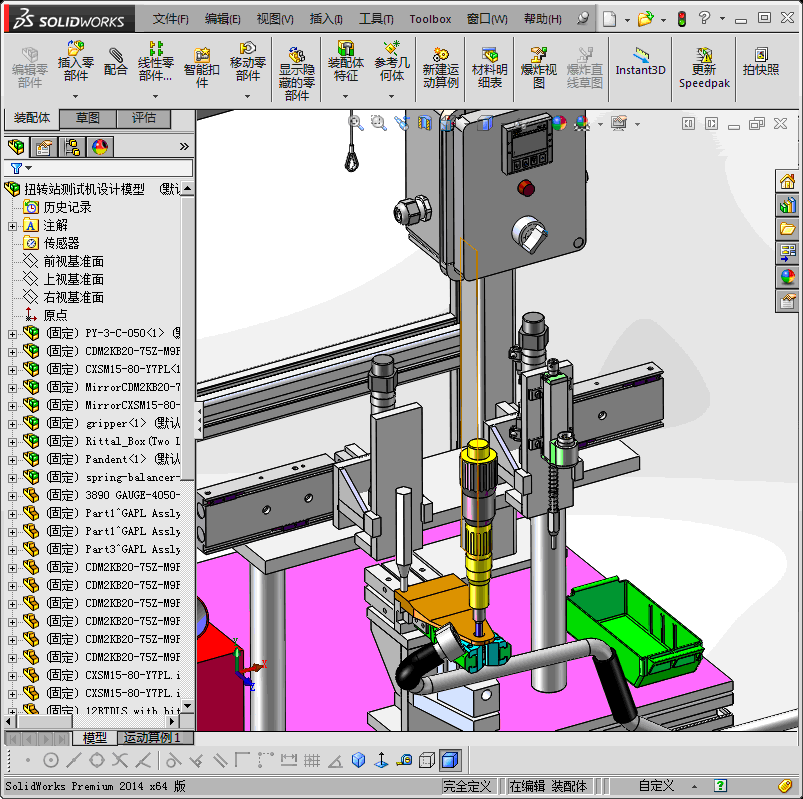Expand the 注解 (Annotations) tree node
The height and width of the screenshot is (799, 803).
click(12, 226)
